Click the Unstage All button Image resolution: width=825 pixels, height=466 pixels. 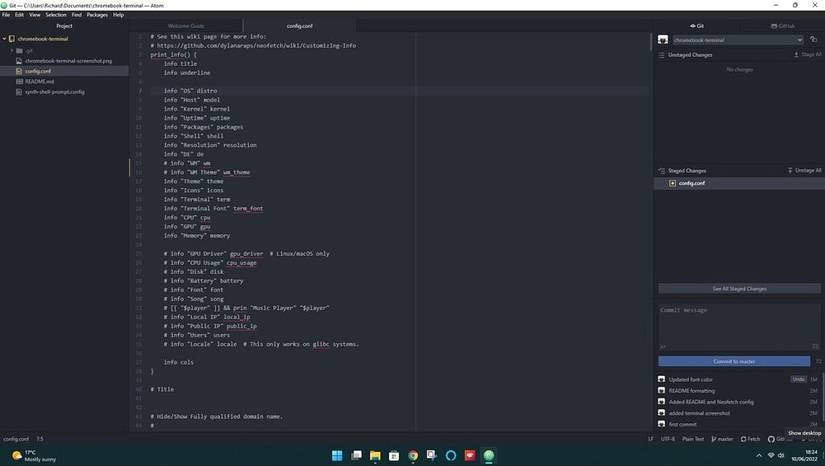(x=804, y=170)
